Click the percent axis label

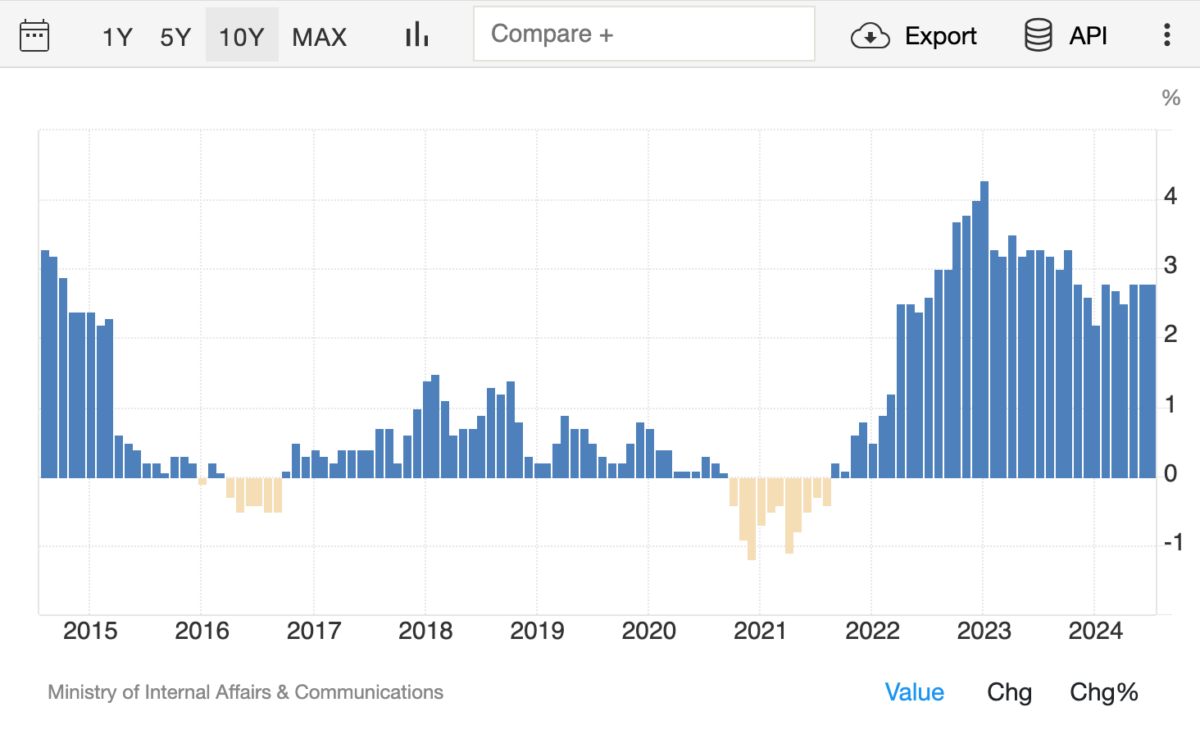tap(1170, 95)
